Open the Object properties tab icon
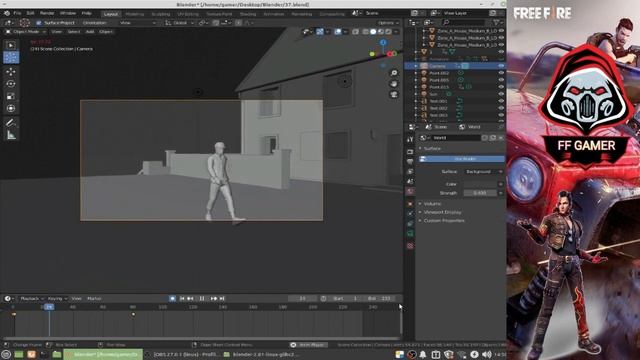This screenshot has width=640, height=360. [x=410, y=203]
